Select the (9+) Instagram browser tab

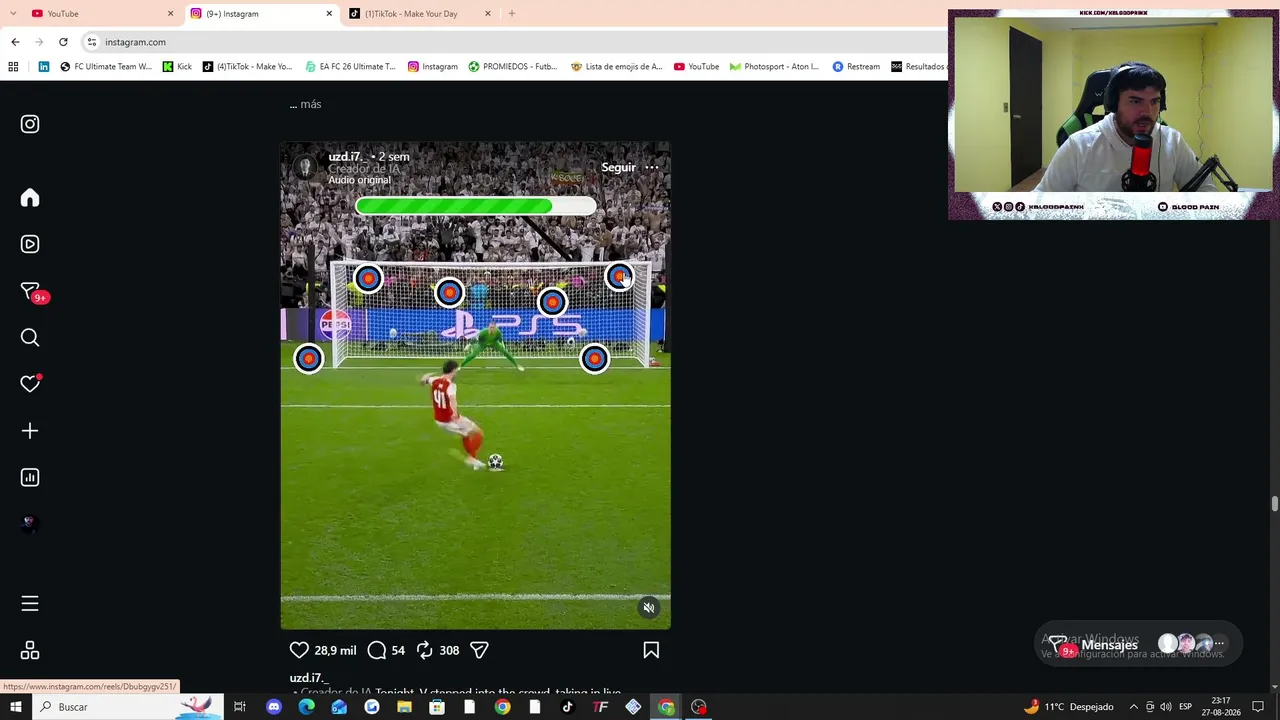[262, 13]
